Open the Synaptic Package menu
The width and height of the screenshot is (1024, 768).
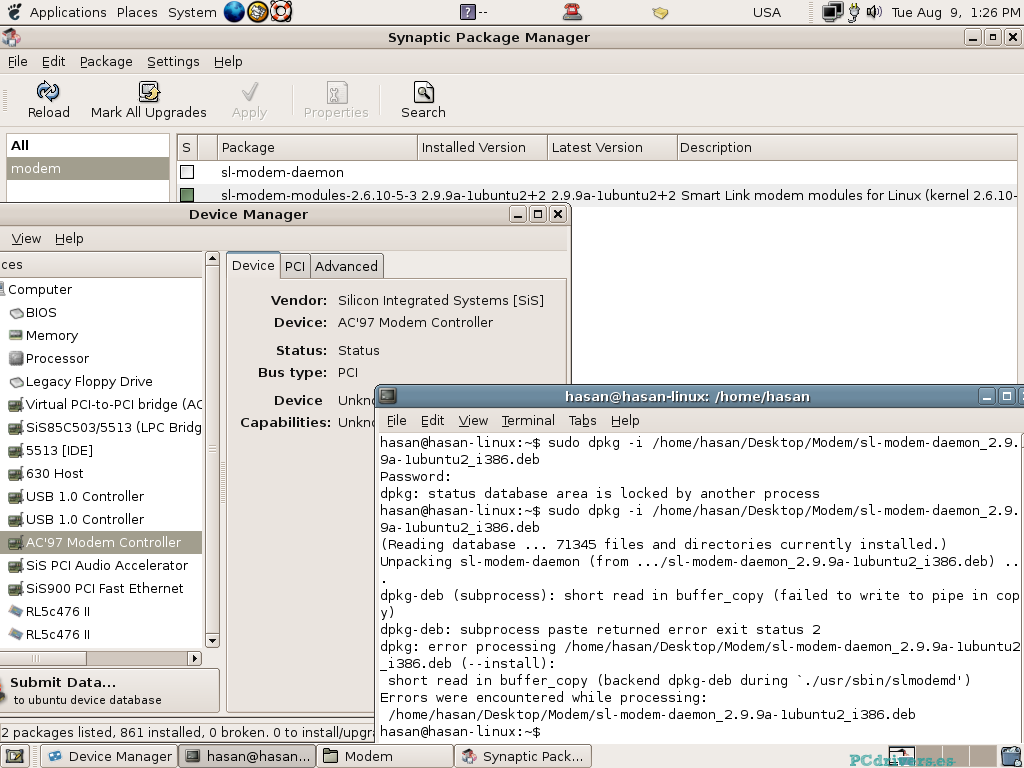pos(106,61)
